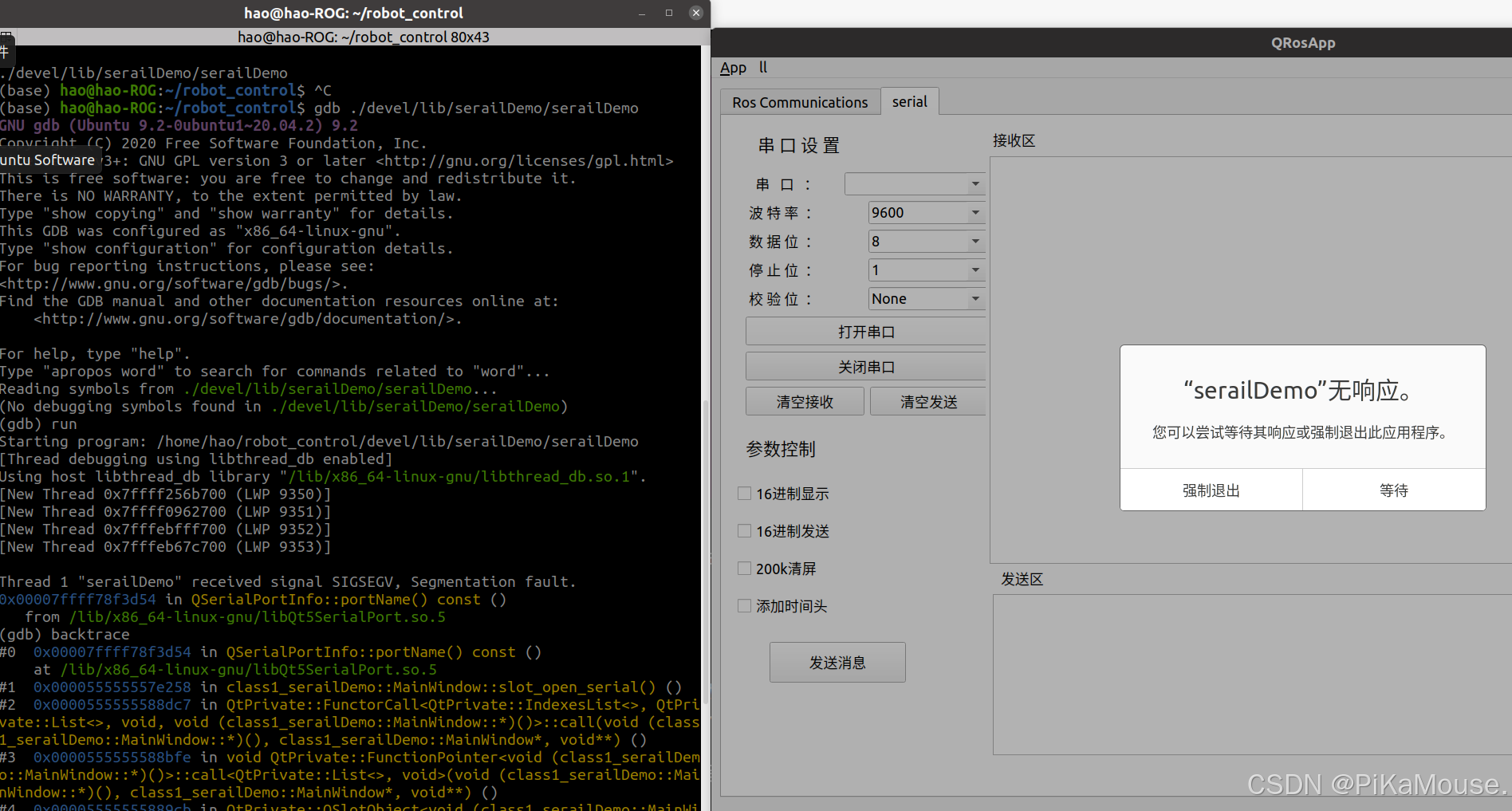Click inside the 接收区 receive area

(1250, 360)
